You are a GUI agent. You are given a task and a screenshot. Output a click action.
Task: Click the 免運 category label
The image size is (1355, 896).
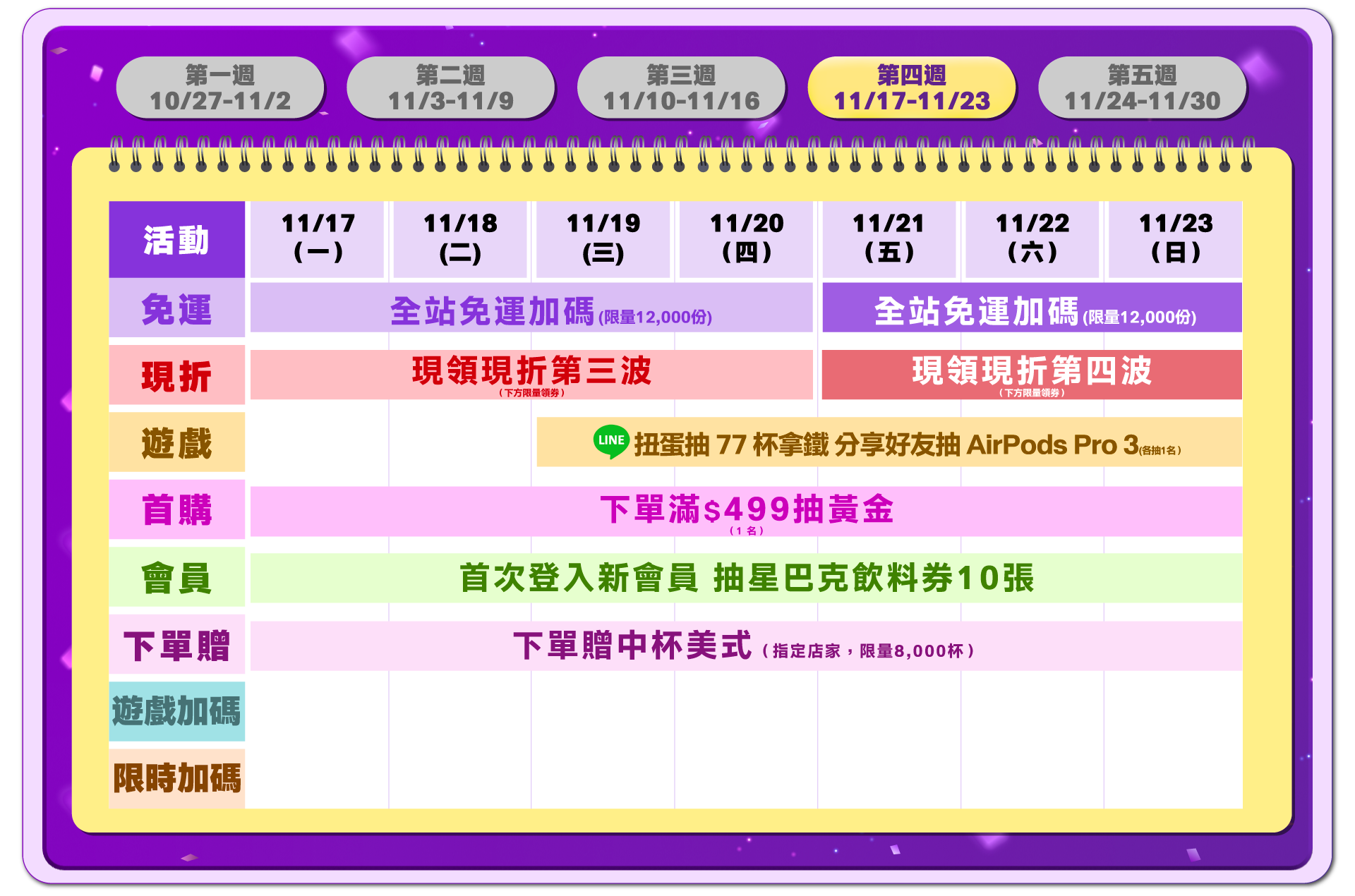(176, 309)
